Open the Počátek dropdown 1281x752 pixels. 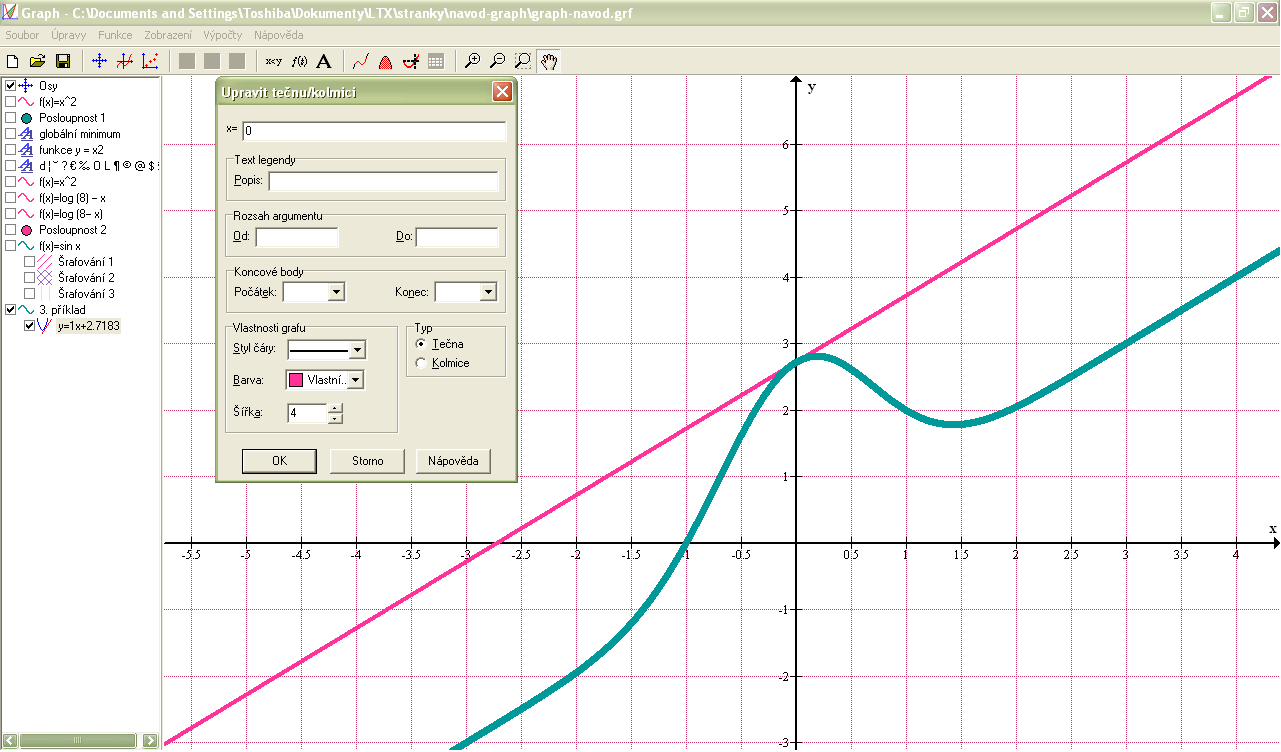[x=337, y=292]
